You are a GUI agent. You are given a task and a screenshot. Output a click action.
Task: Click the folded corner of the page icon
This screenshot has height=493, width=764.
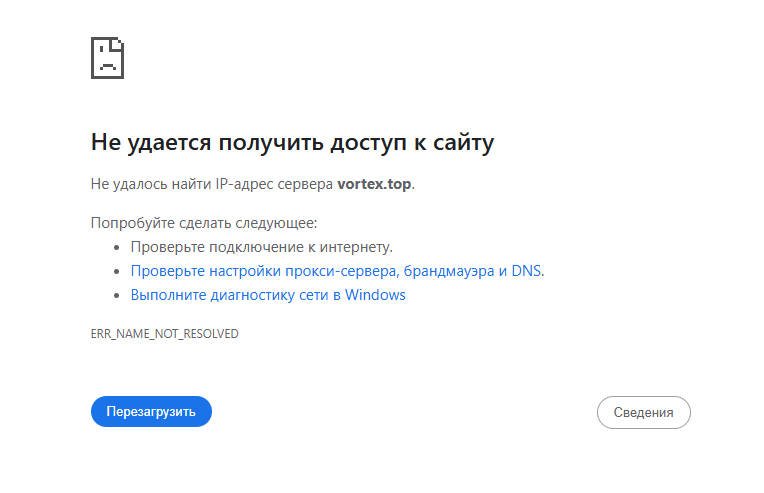click(118, 44)
